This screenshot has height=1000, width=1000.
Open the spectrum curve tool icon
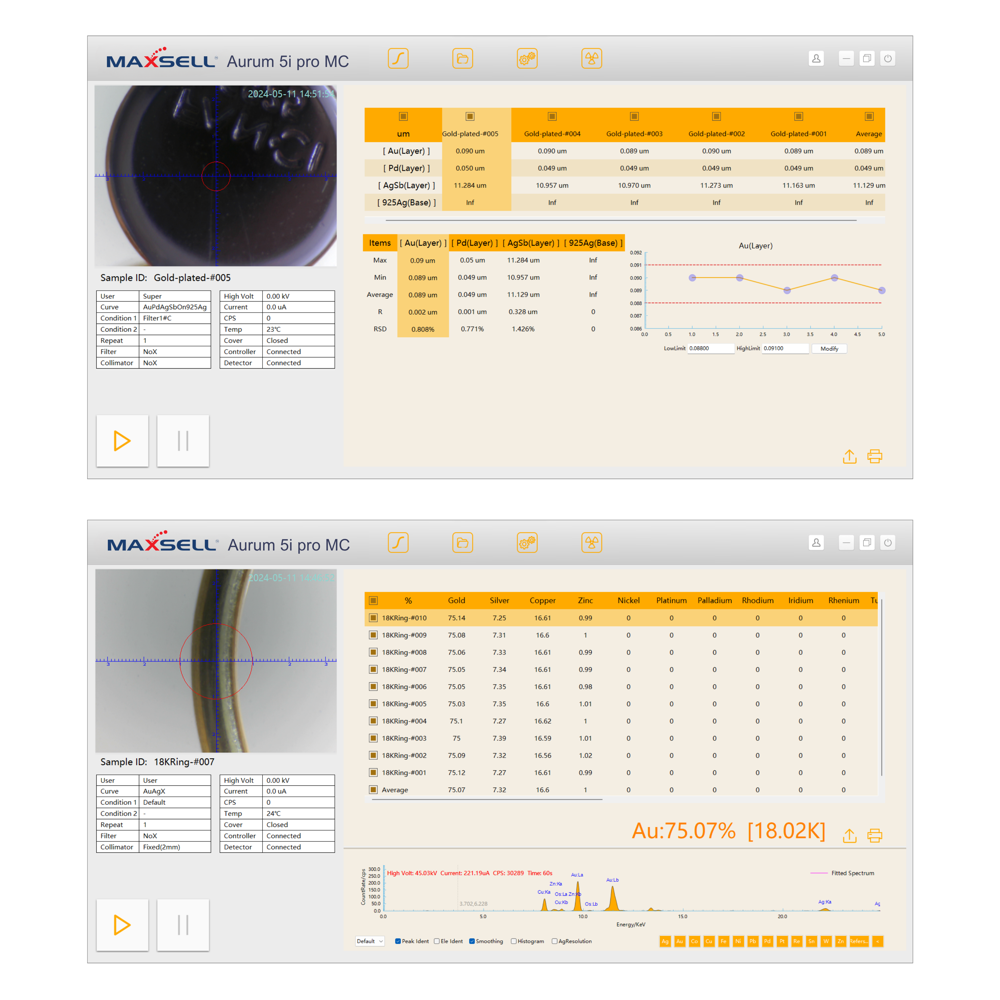(x=398, y=58)
